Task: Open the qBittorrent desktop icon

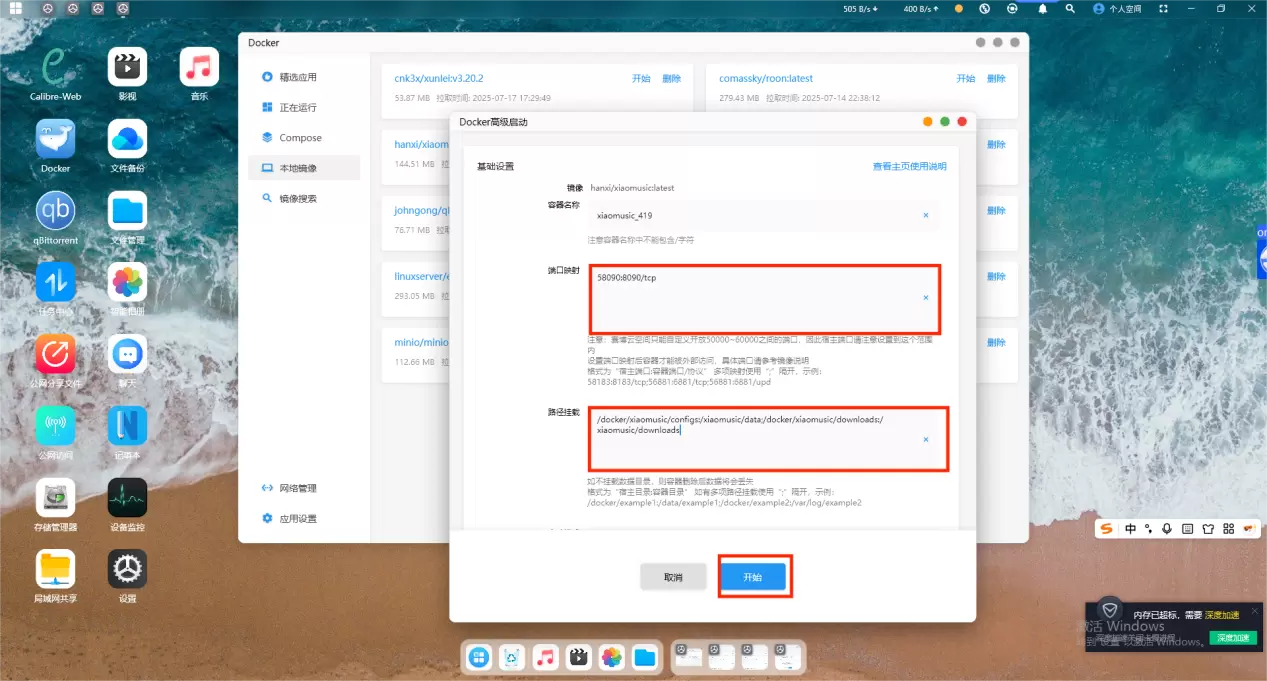Action: 56,211
